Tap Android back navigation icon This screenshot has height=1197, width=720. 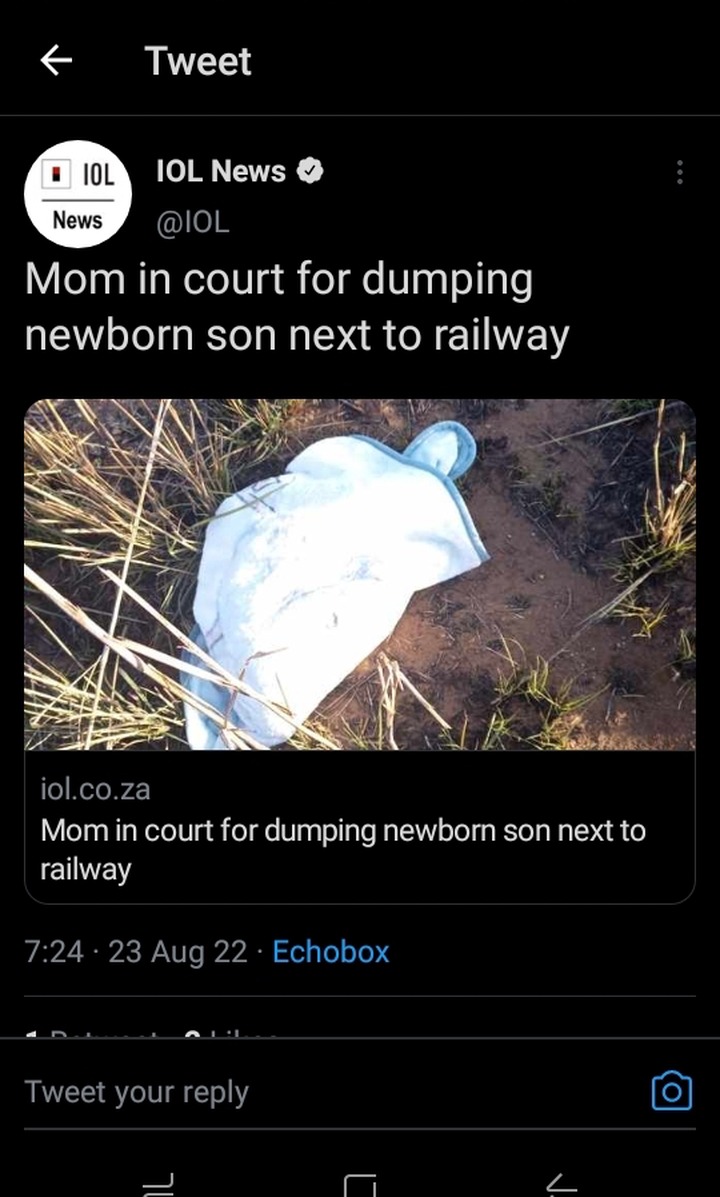coord(561,1185)
